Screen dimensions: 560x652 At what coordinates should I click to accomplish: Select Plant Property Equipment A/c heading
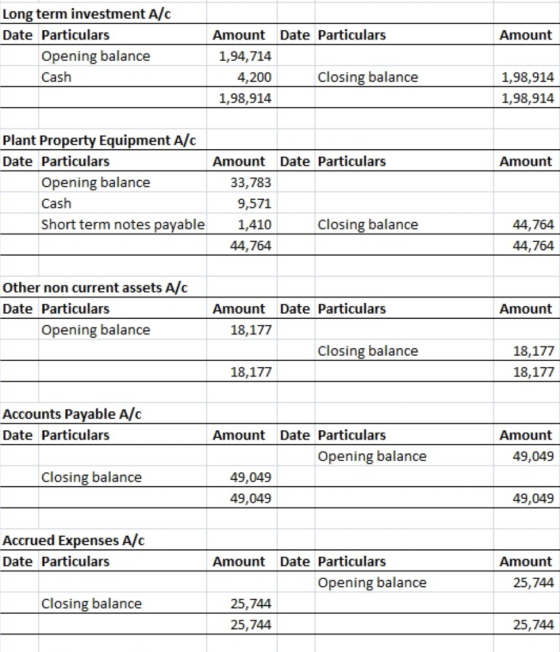click(x=99, y=140)
